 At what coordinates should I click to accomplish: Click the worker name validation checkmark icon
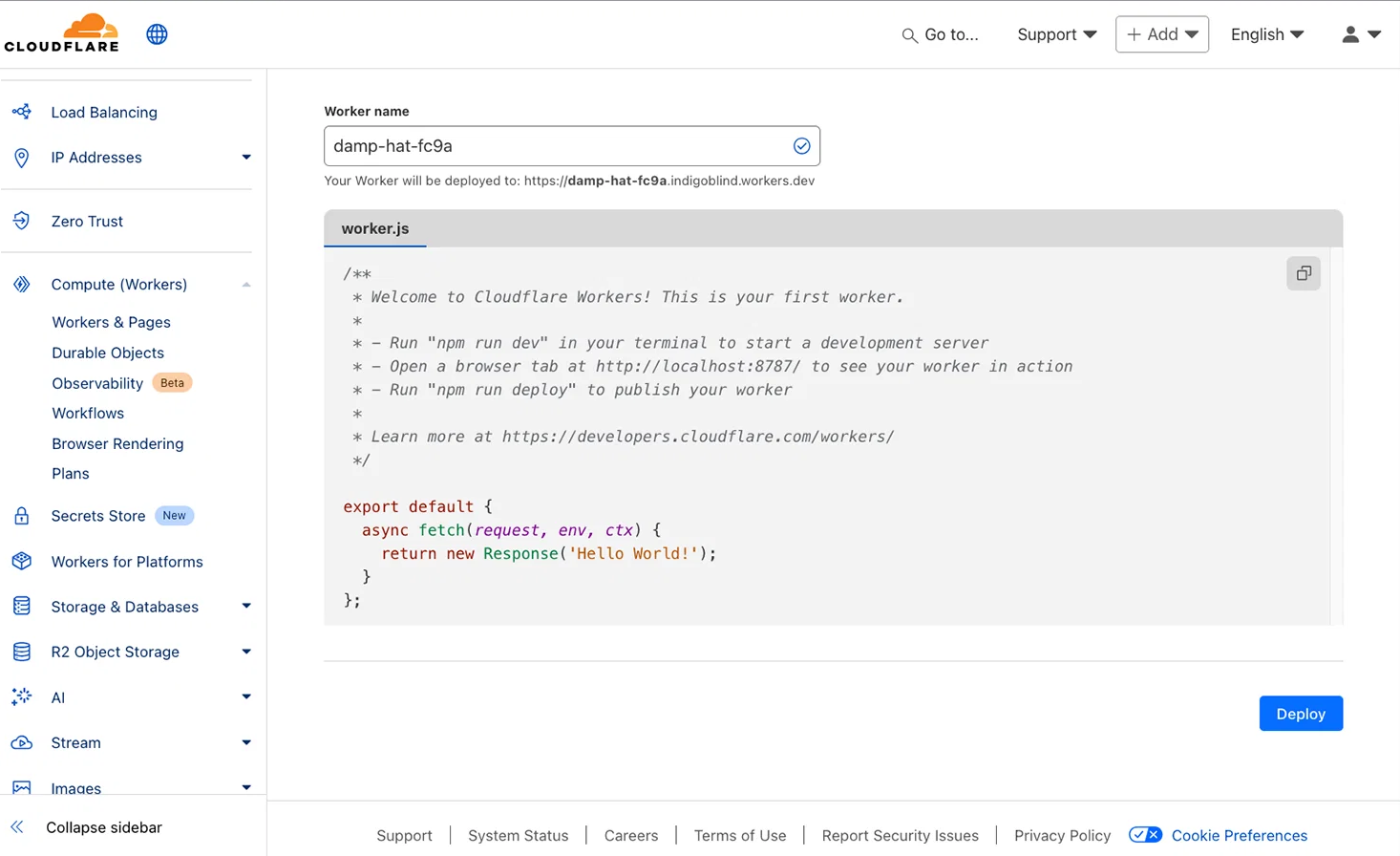pyautogui.click(x=801, y=146)
